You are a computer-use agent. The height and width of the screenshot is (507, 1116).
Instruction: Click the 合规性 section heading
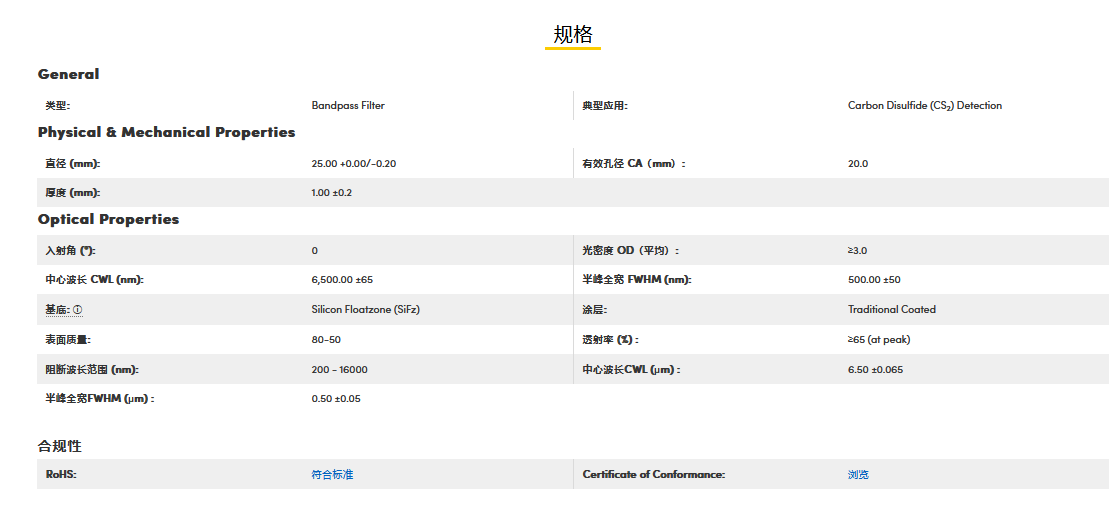pos(59,446)
